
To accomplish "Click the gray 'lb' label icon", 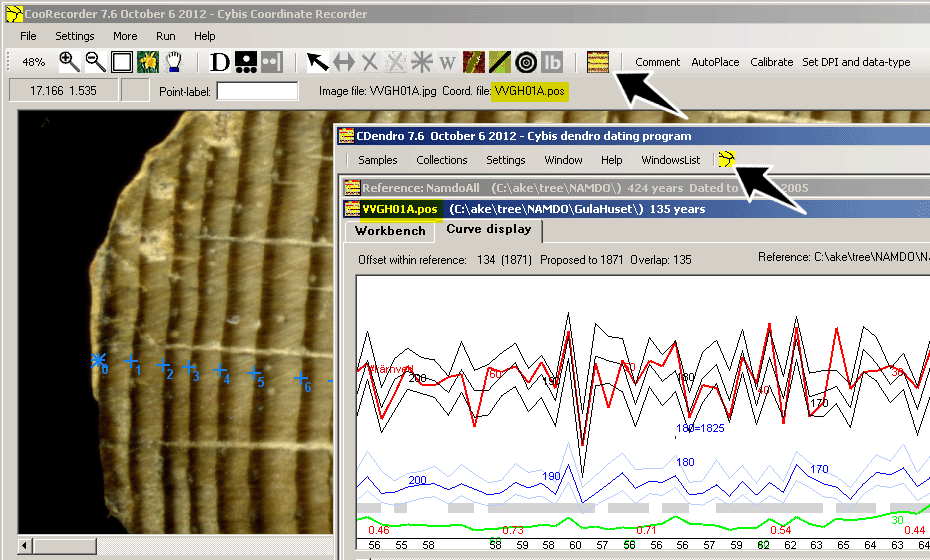I will (552, 62).
